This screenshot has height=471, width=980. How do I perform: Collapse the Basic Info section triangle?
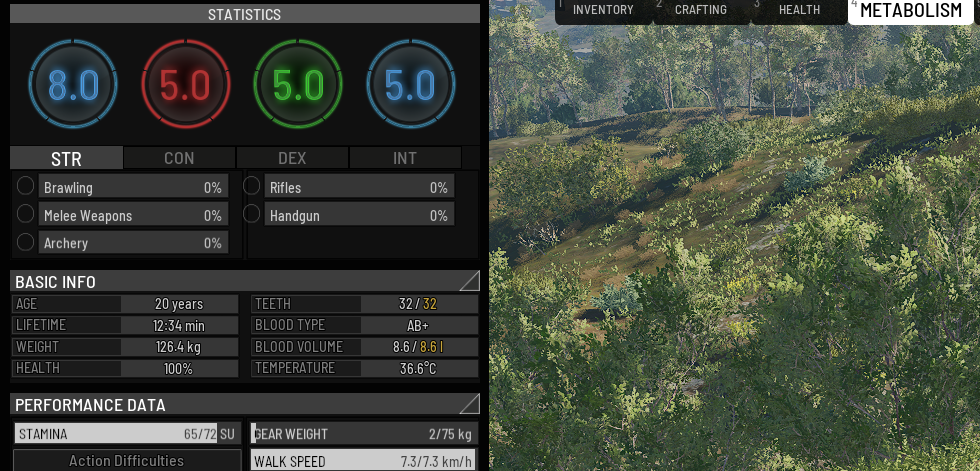click(468, 281)
